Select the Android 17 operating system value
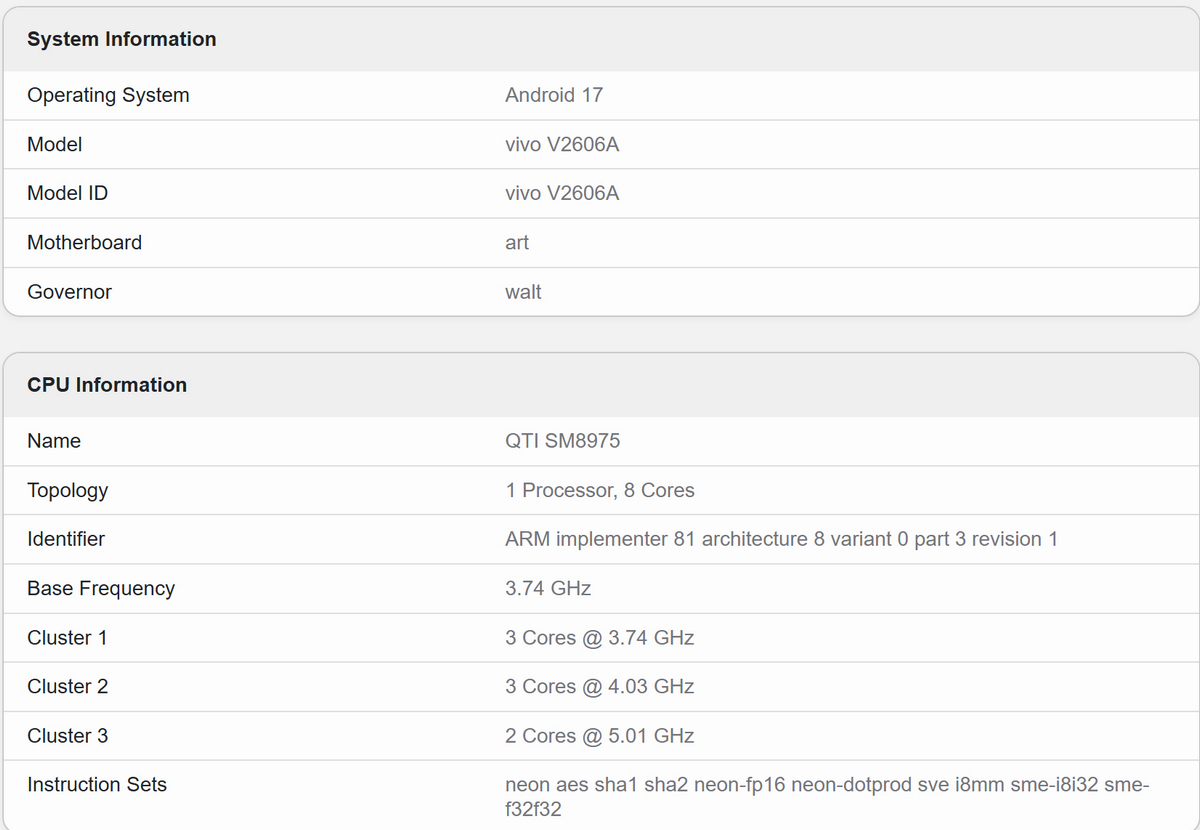 (x=554, y=95)
